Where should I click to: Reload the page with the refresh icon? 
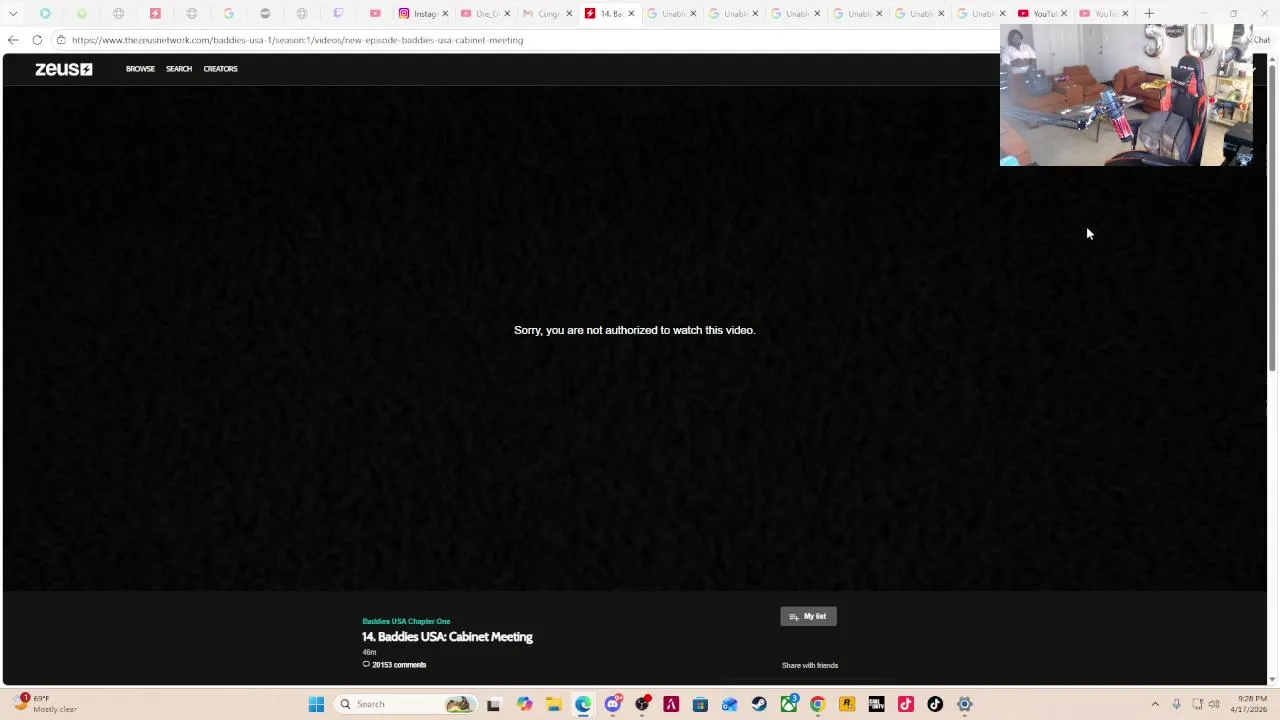click(37, 40)
